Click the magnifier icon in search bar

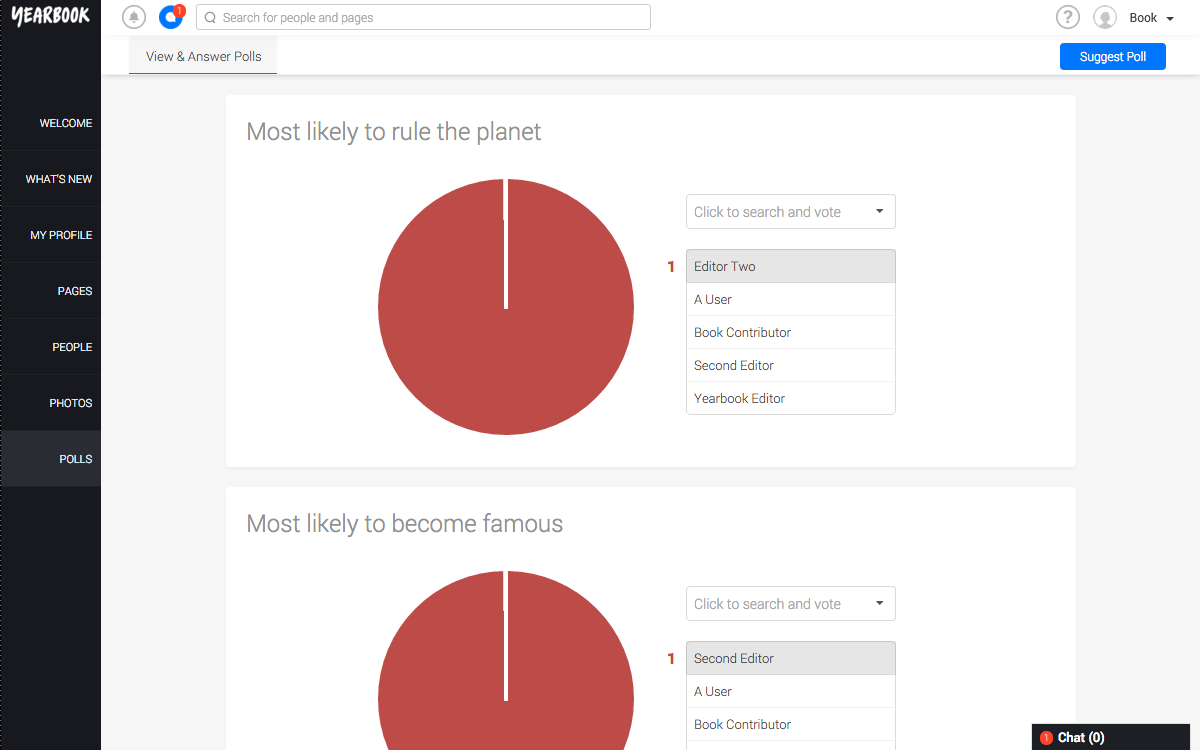(x=211, y=18)
